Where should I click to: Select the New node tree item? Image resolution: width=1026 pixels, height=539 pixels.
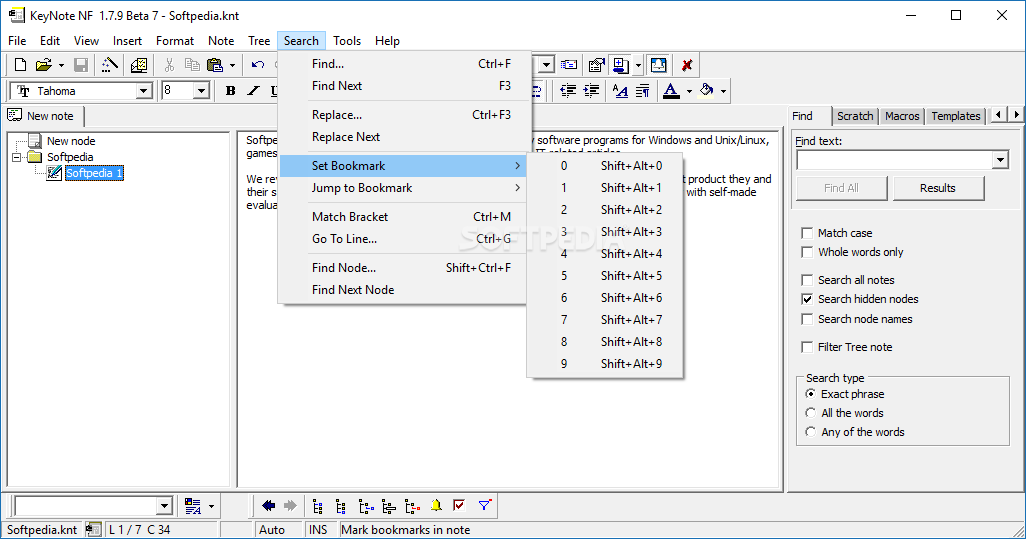tap(71, 141)
